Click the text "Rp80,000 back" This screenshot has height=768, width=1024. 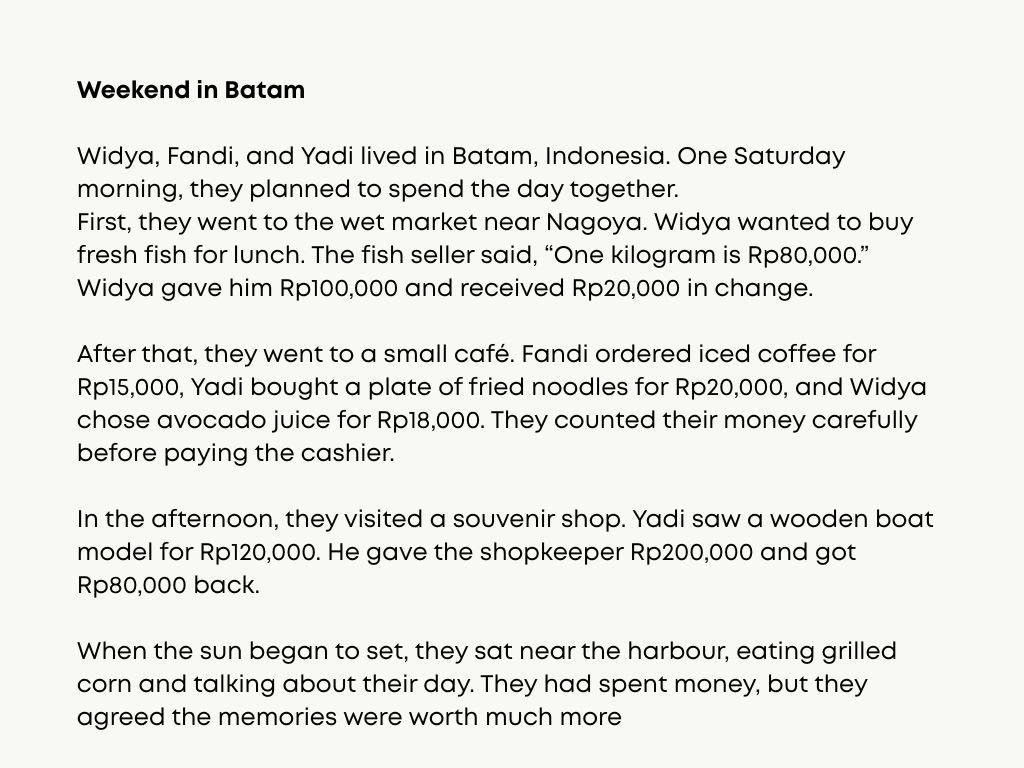(168, 585)
